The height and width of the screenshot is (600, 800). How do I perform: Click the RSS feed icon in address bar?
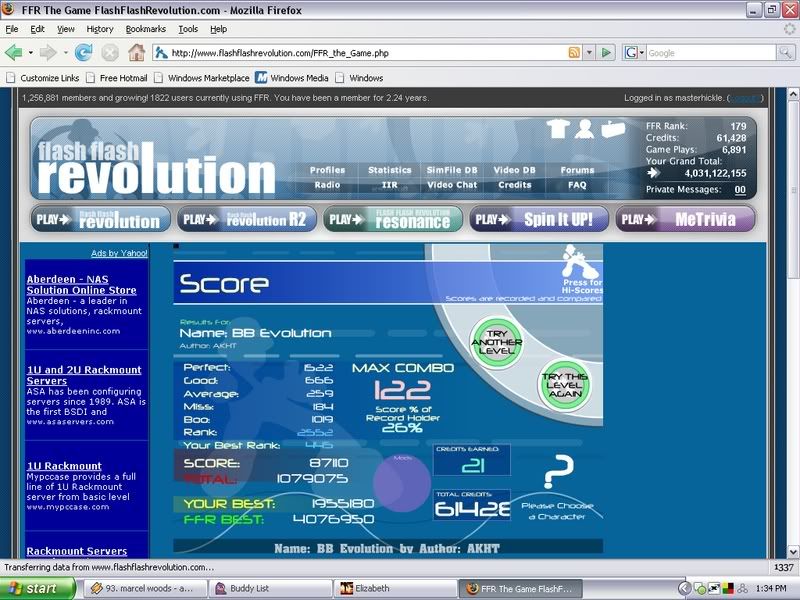[x=574, y=52]
